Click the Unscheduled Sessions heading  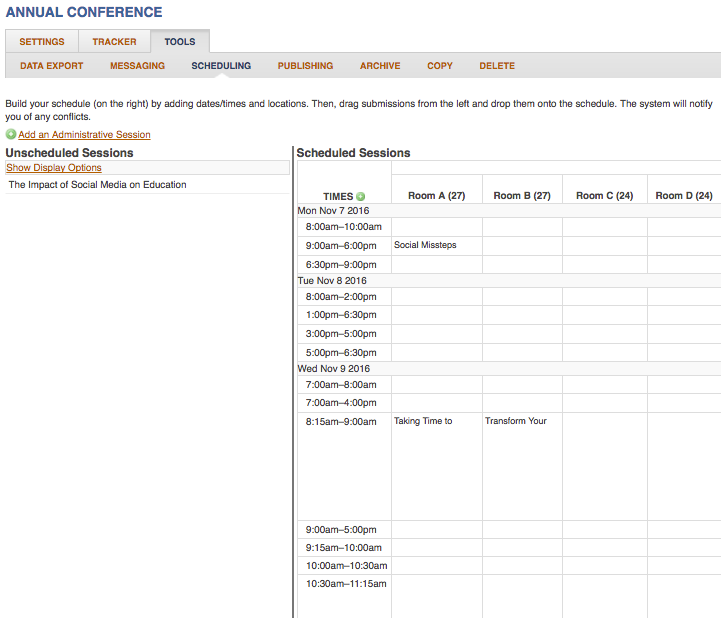(x=69, y=153)
